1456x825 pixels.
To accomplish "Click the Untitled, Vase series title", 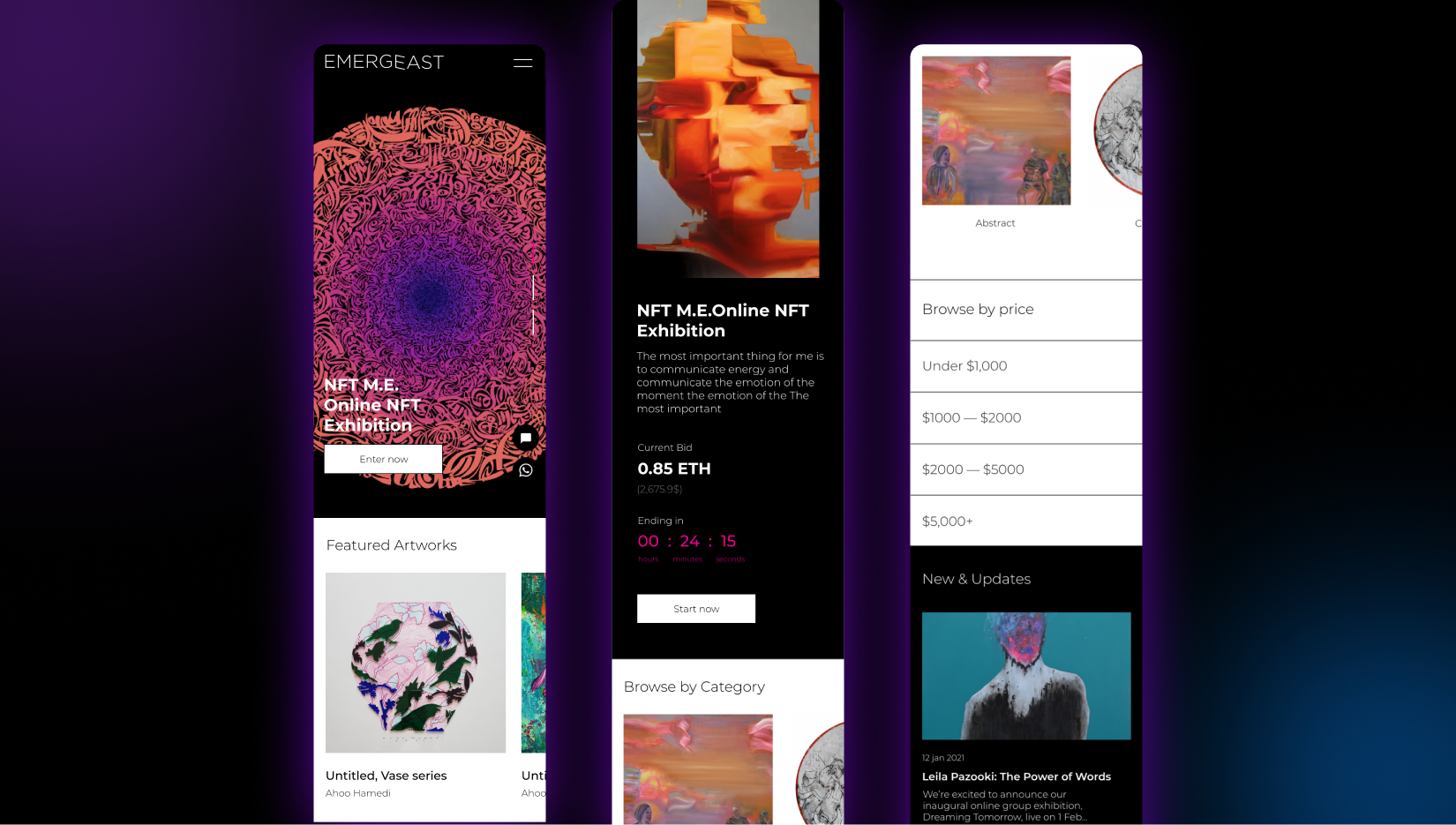I will tap(387, 776).
